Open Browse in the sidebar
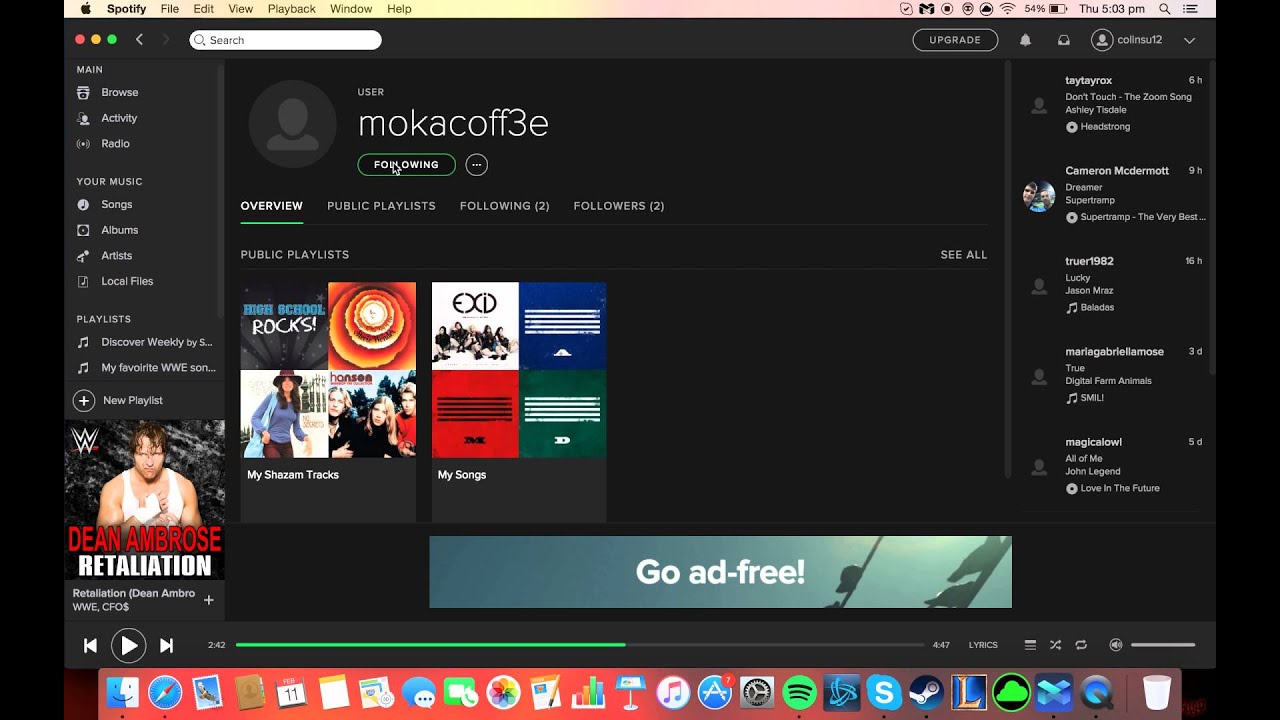The height and width of the screenshot is (720, 1280). click(x=119, y=92)
